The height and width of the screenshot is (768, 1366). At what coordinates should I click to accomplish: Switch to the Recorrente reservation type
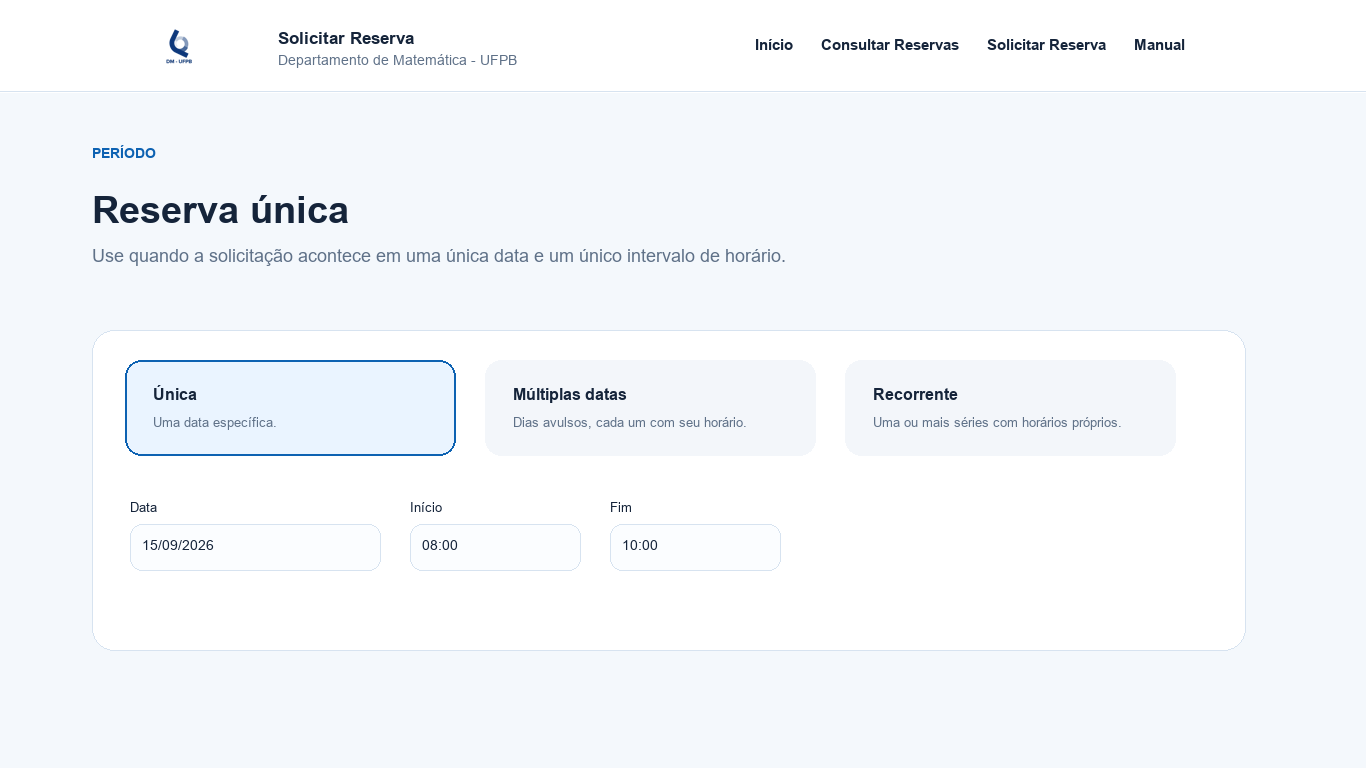point(1010,408)
